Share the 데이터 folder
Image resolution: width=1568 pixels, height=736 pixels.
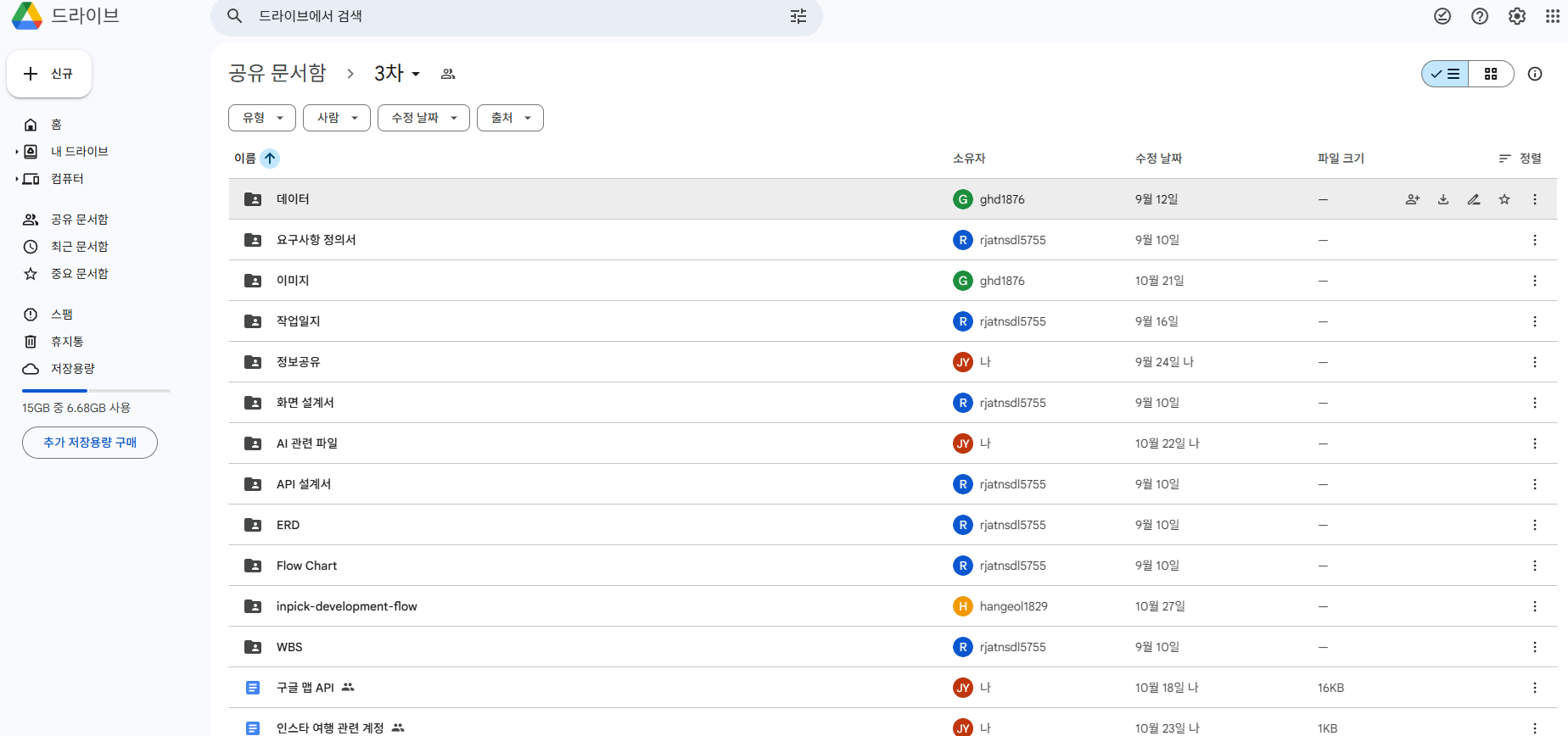(1413, 199)
